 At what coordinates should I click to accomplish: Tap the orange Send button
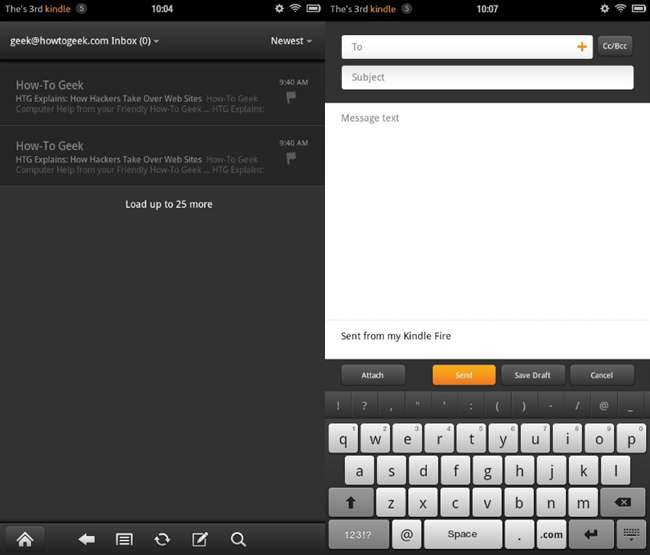[x=464, y=375]
